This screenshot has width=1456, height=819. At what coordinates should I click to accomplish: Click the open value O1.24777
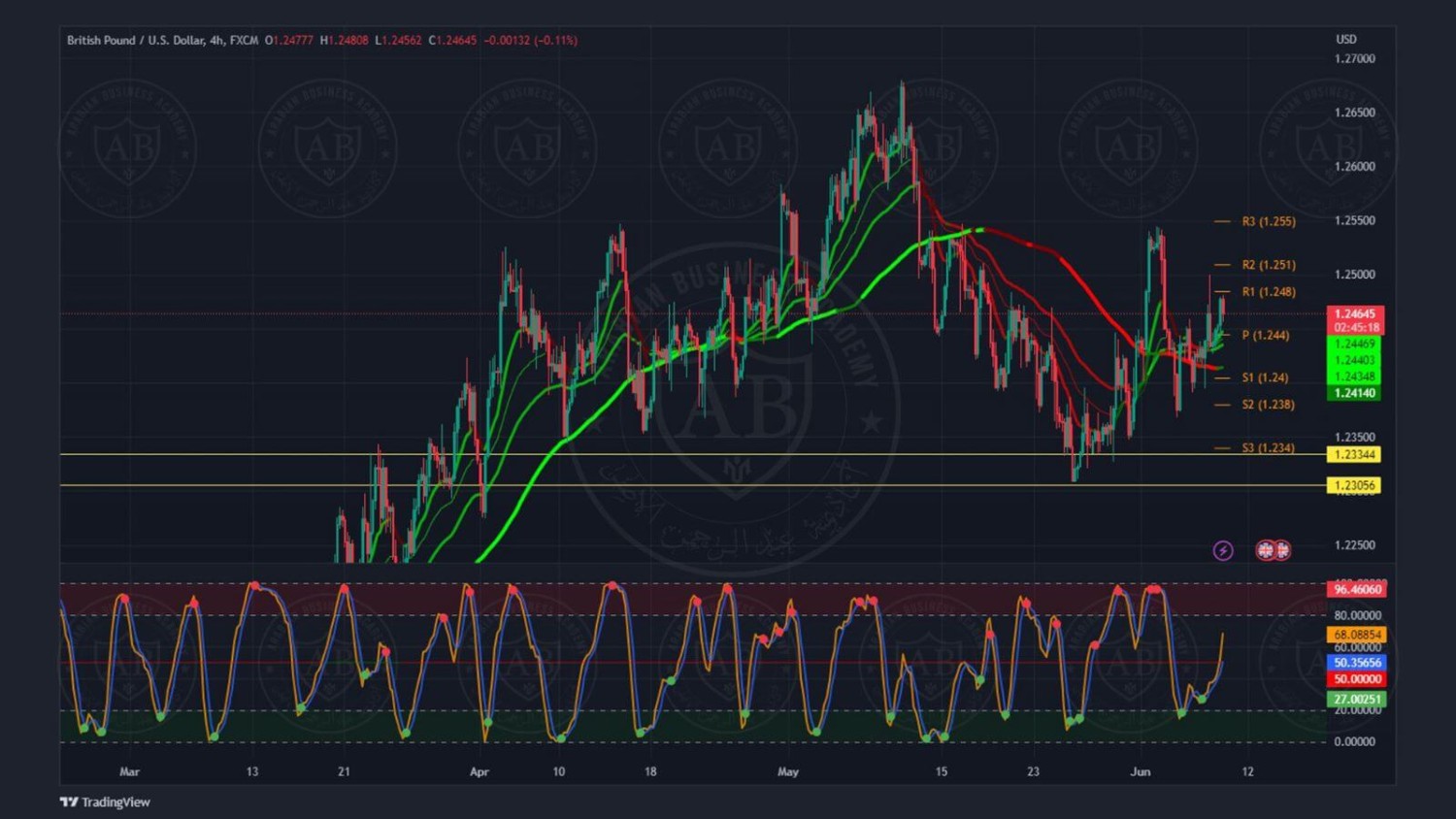point(289,40)
